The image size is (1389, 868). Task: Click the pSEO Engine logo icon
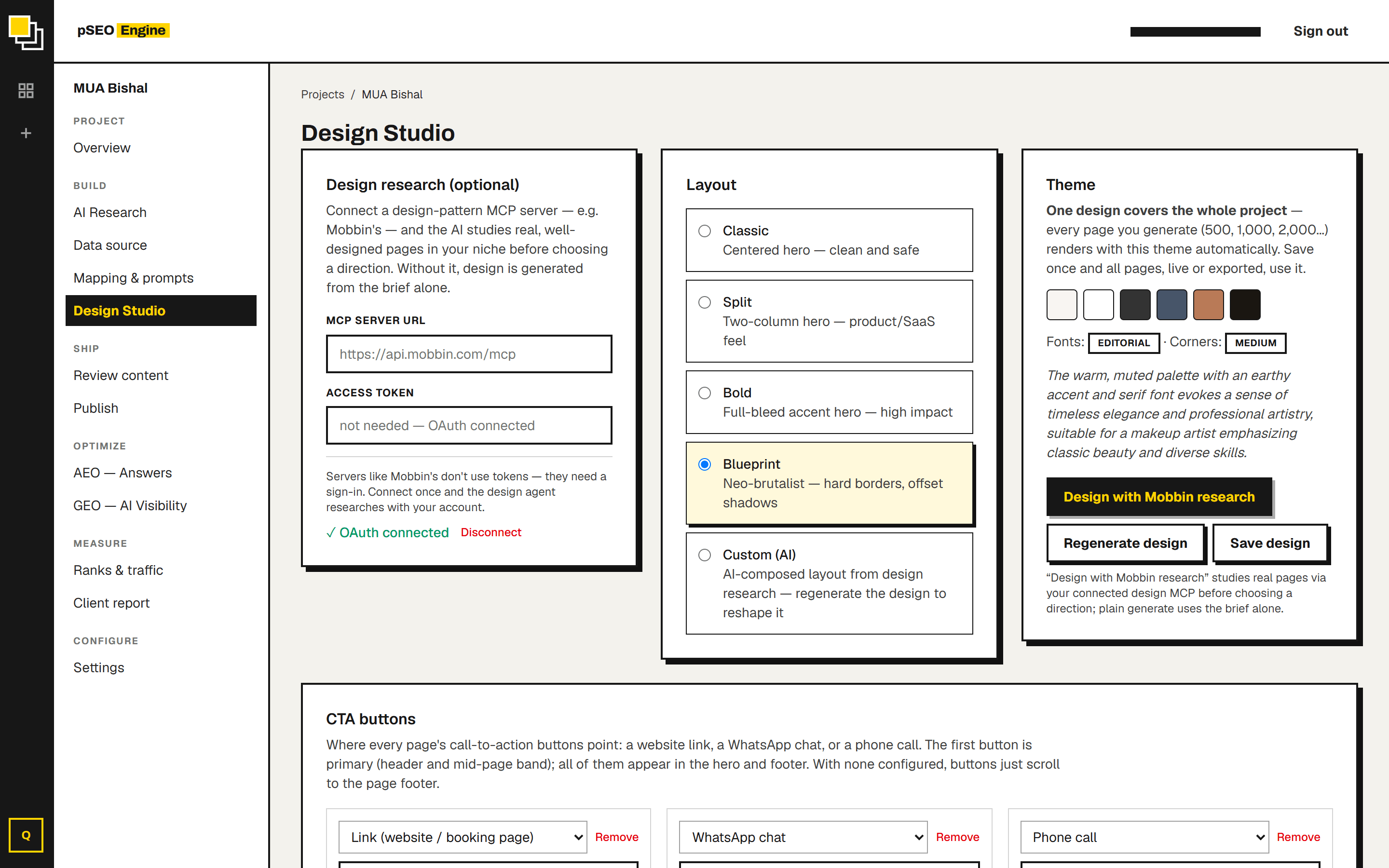coord(27,33)
